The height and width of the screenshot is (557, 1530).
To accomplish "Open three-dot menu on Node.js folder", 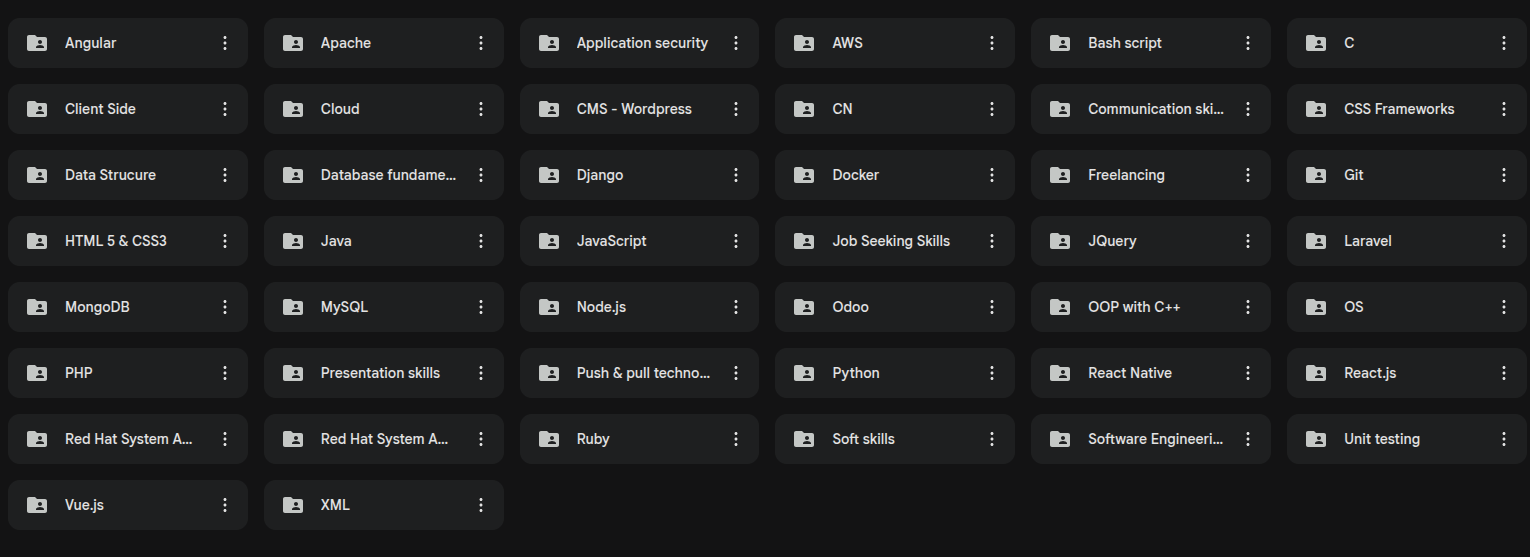I will click(x=736, y=307).
